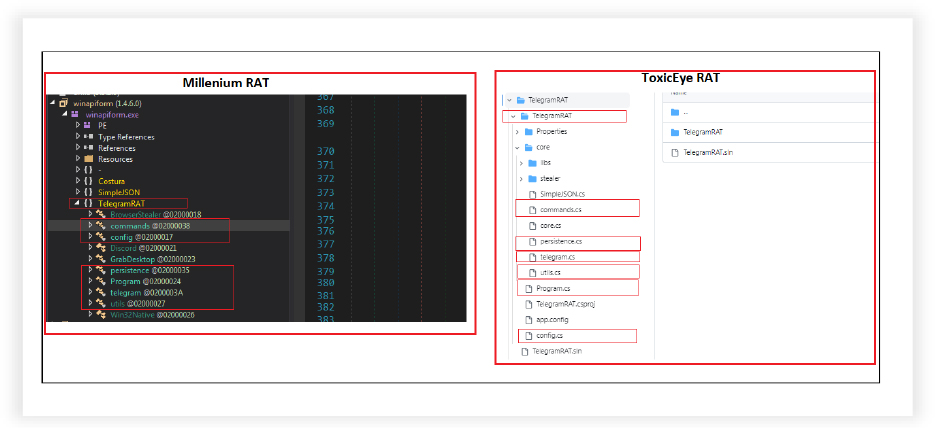Click the Discord class icon
935x428 pixels.
[x=101, y=248]
